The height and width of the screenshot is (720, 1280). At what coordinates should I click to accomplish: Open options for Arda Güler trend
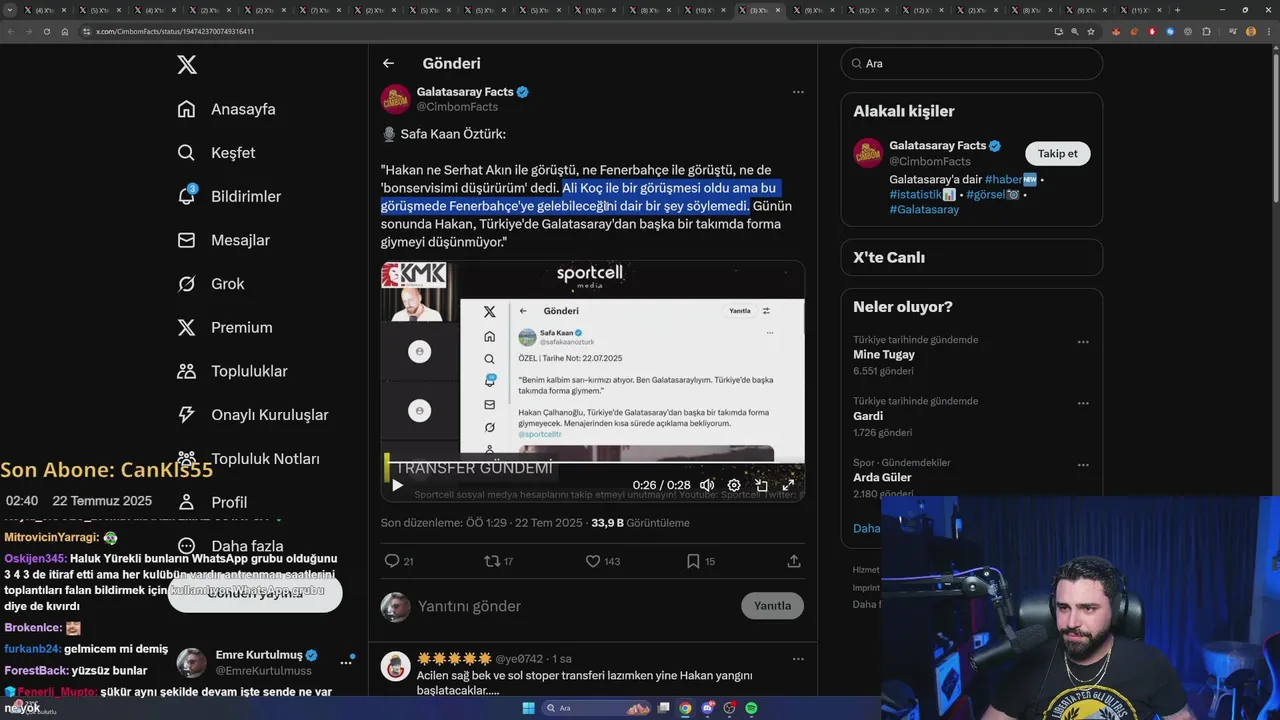(1083, 465)
